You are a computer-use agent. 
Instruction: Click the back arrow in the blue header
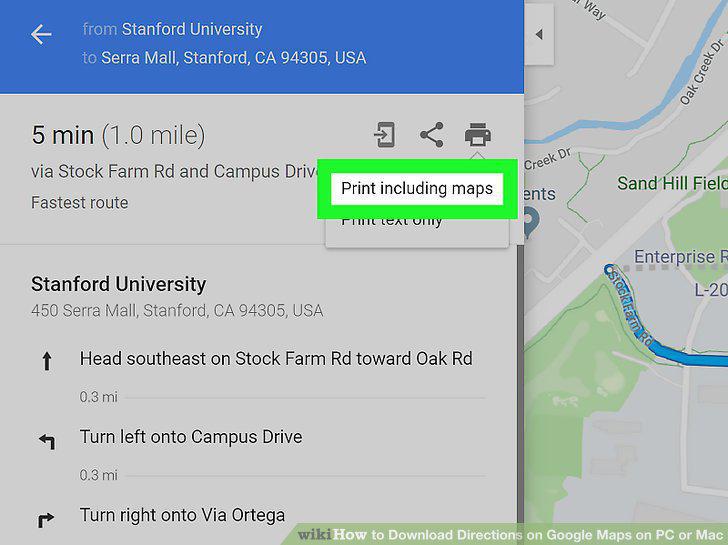coord(41,34)
